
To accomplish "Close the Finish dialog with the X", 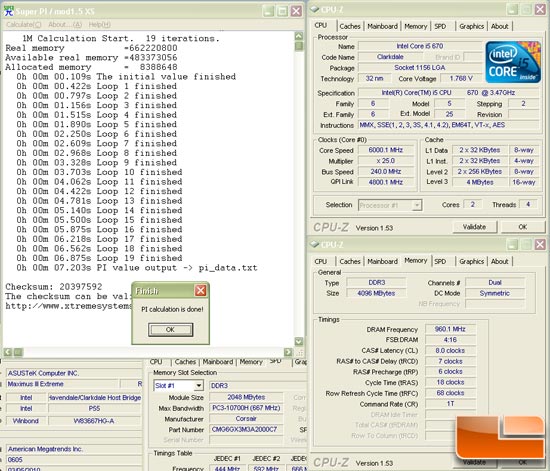I will click(201, 290).
